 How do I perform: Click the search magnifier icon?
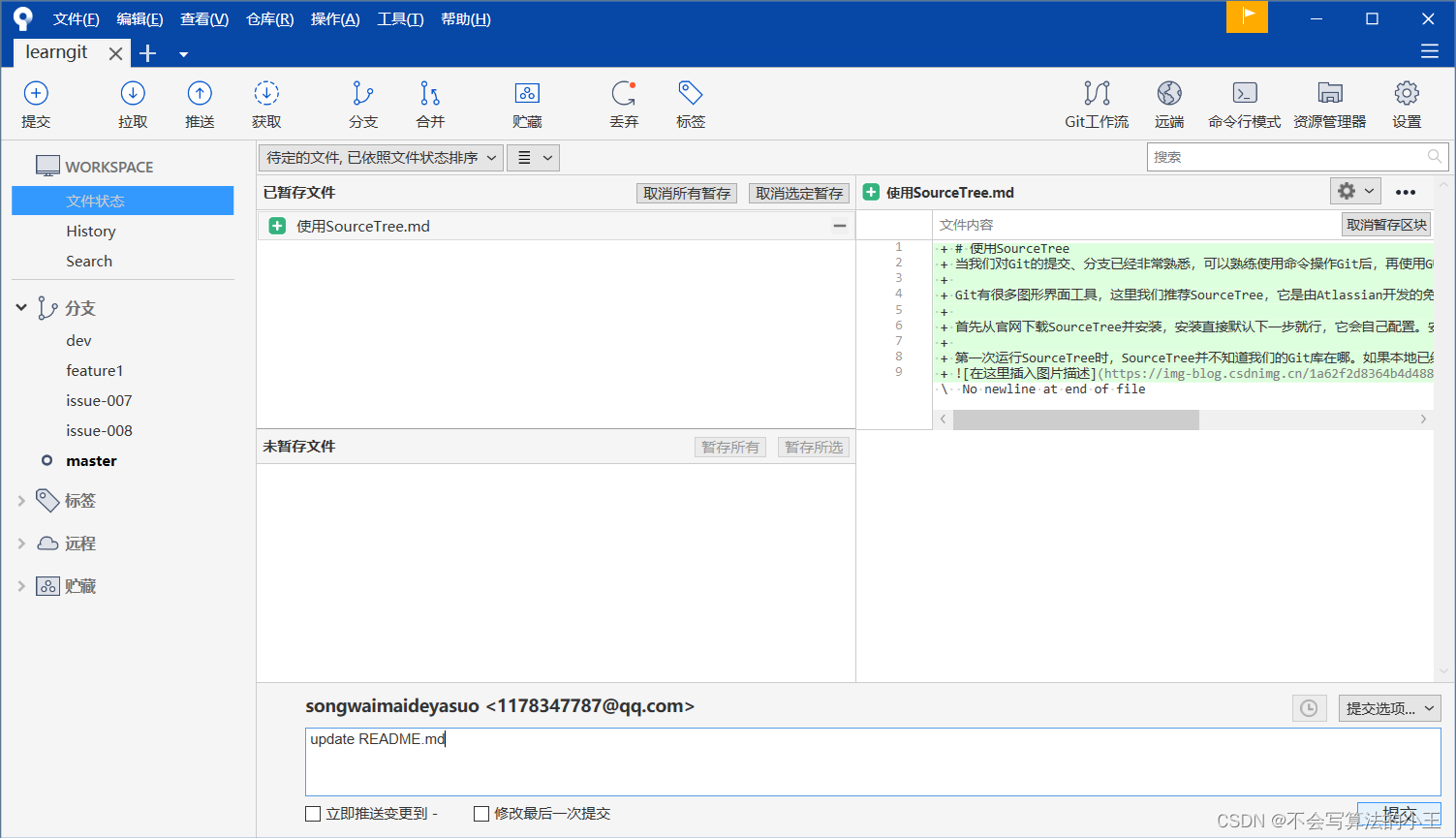pyautogui.click(x=1434, y=156)
